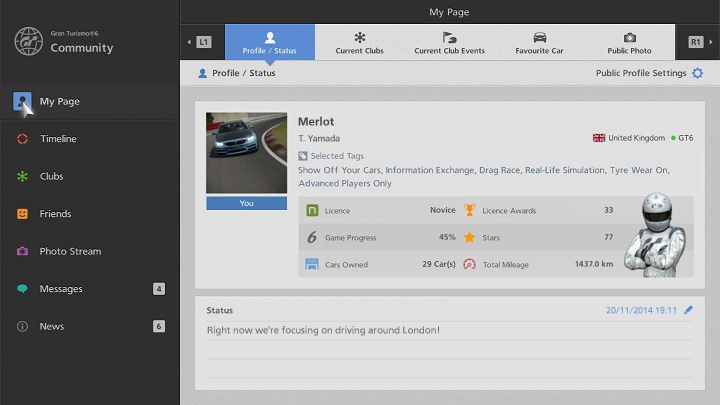
Task: Click the status text about London
Action: click(322, 330)
